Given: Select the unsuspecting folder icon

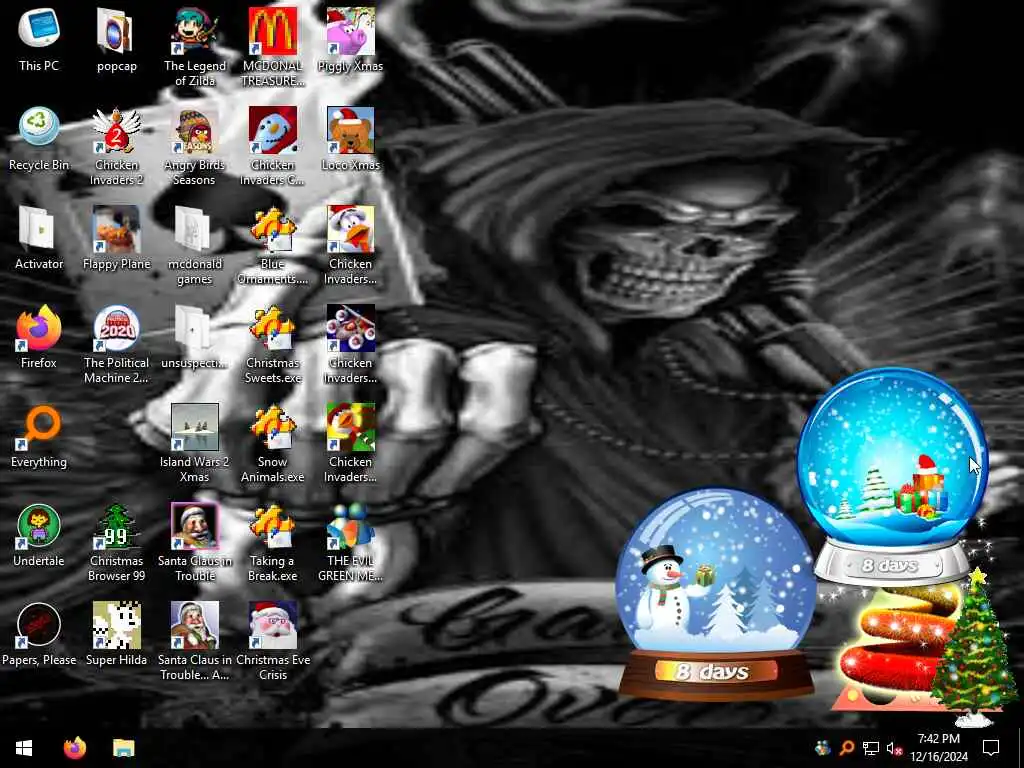Looking at the screenshot, I should [x=195, y=337].
